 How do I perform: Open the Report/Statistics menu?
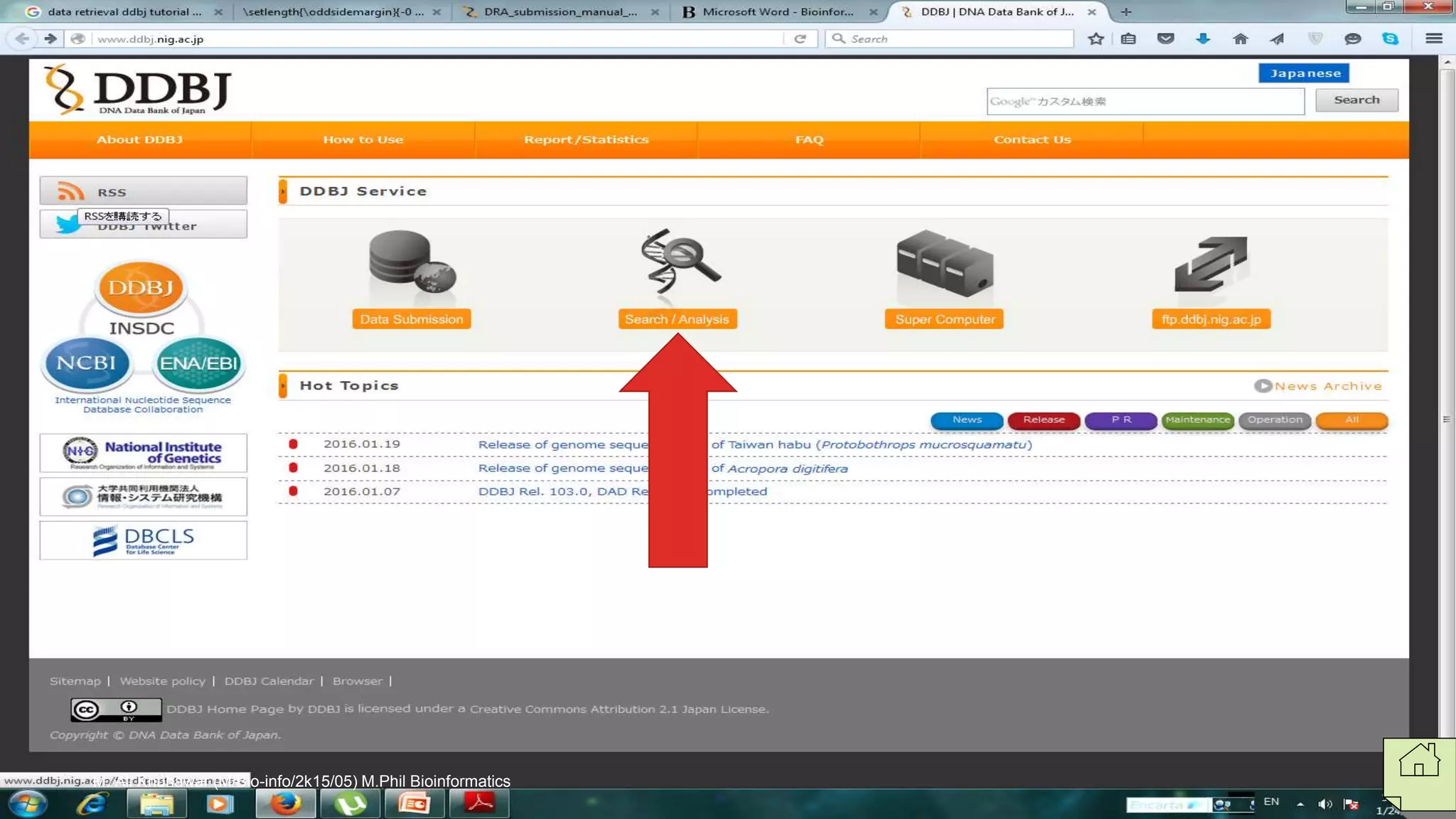coord(586,140)
